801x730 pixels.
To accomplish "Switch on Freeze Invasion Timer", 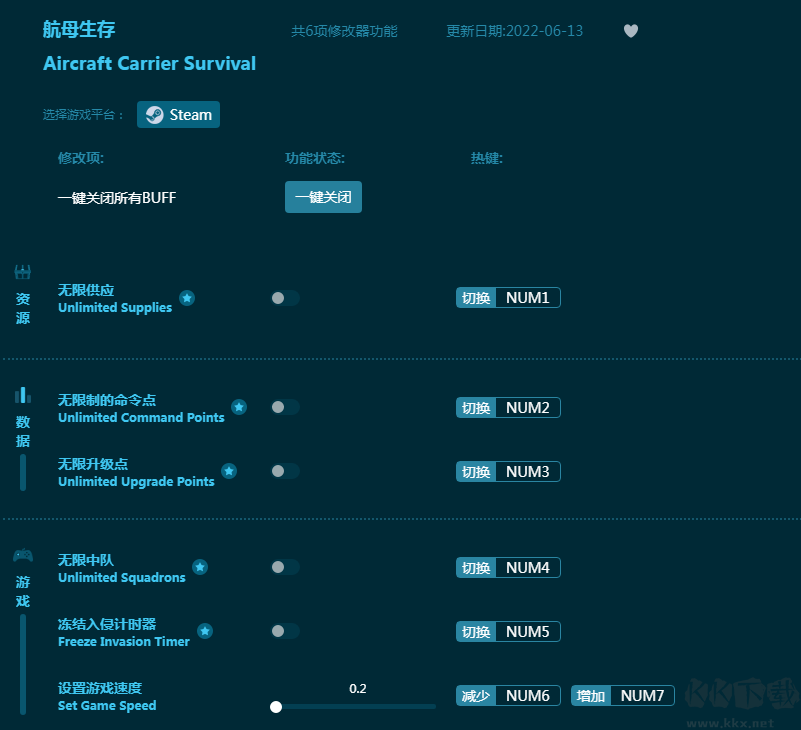I will (x=284, y=631).
